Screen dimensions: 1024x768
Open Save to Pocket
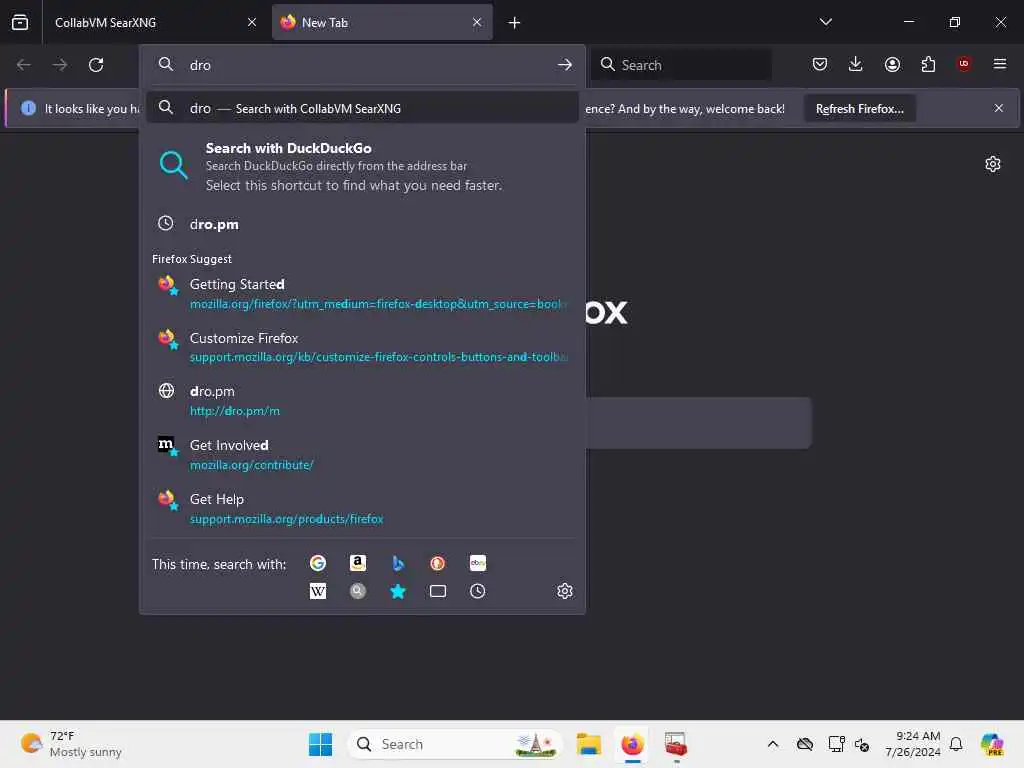point(820,64)
